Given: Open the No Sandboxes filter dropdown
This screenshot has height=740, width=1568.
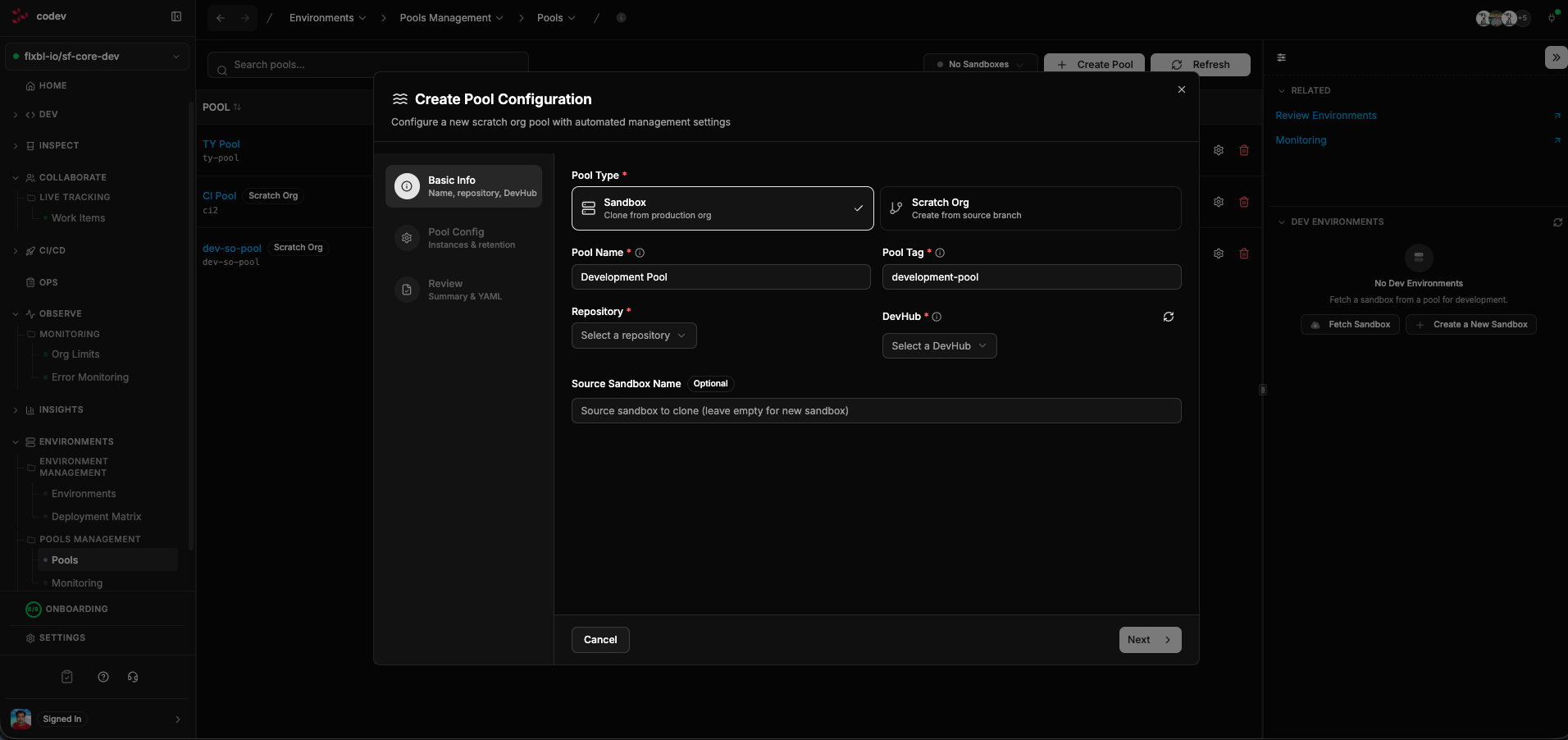Looking at the screenshot, I should tap(979, 64).
